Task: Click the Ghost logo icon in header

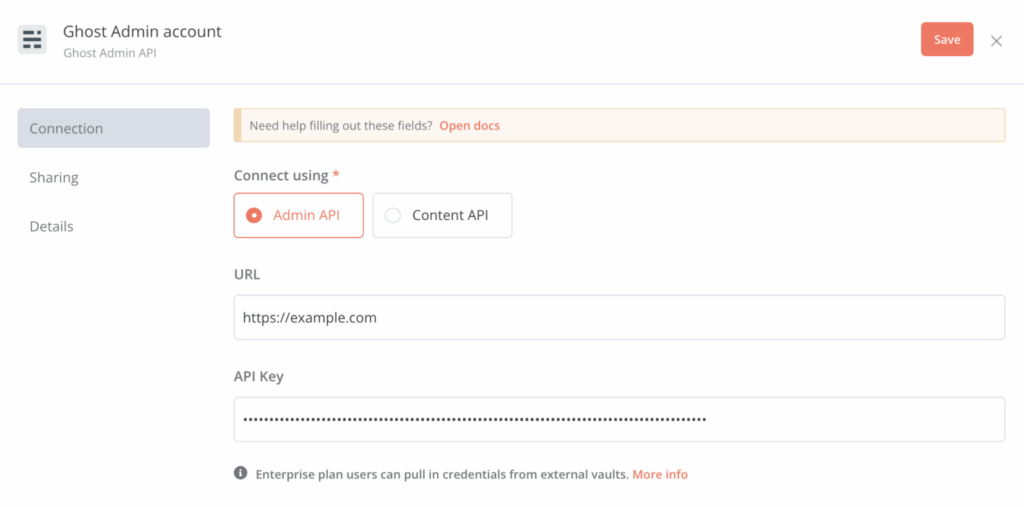Action: pos(32,40)
